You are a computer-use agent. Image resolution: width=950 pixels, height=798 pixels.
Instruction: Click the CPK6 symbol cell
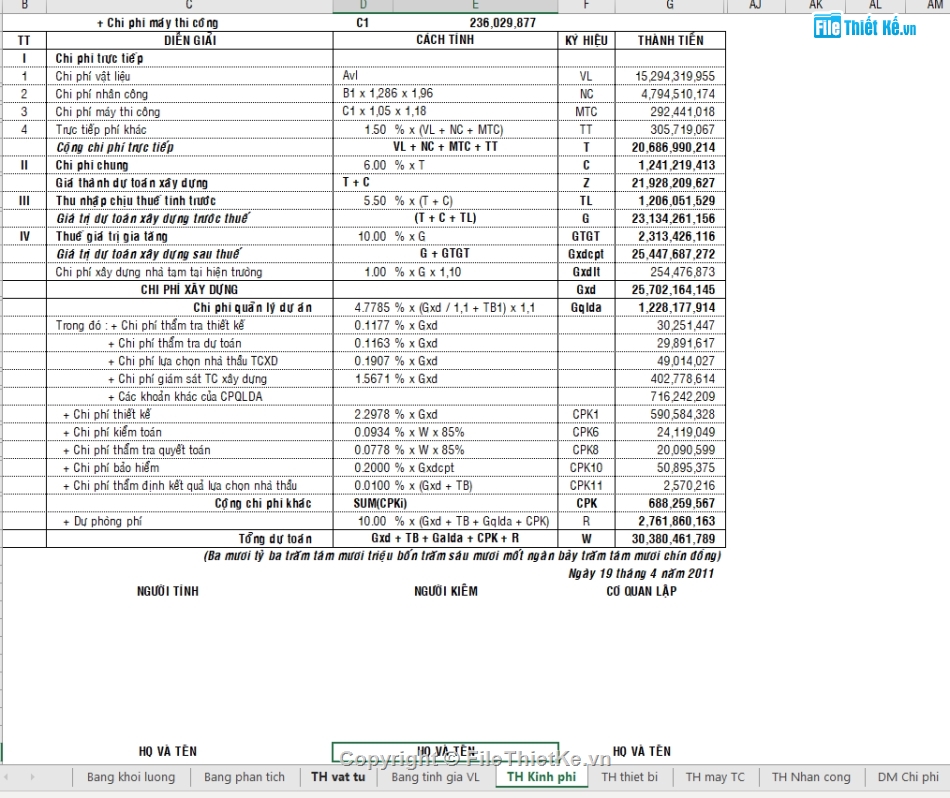[x=586, y=432]
